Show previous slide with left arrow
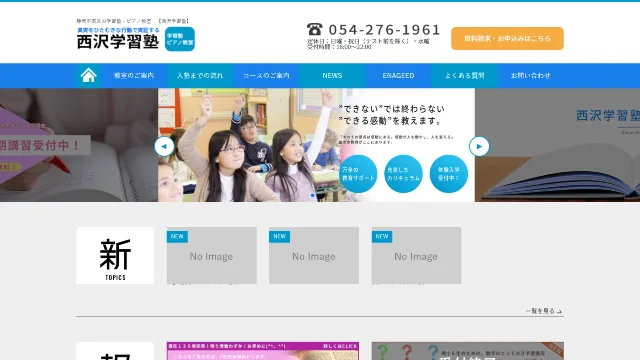The image size is (640, 360). pos(164,146)
